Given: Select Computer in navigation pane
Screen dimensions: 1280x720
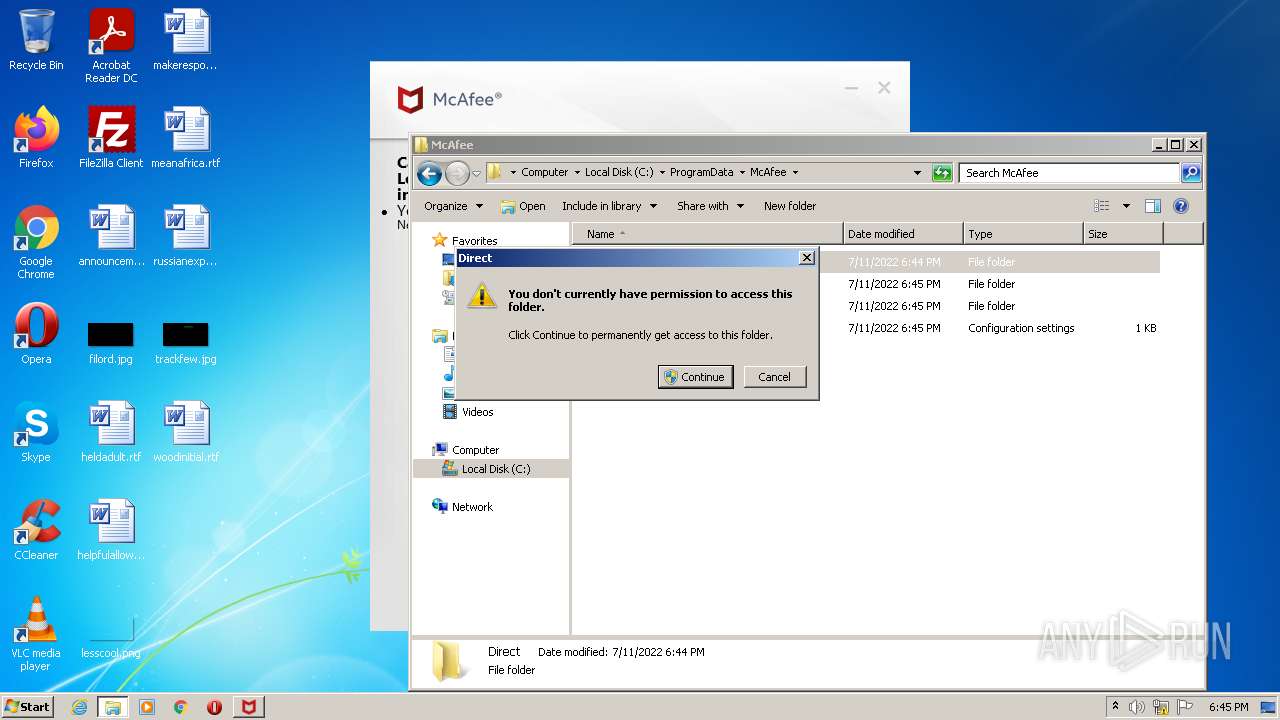Looking at the screenshot, I should click(475, 450).
